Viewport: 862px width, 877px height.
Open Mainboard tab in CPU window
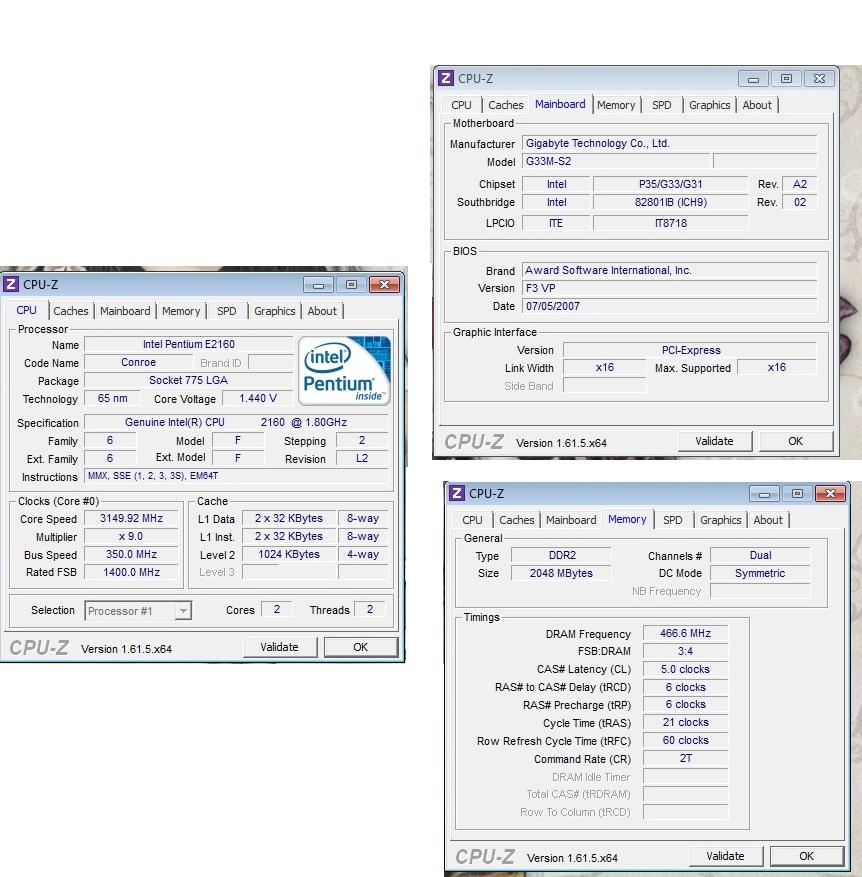pyautogui.click(x=125, y=311)
